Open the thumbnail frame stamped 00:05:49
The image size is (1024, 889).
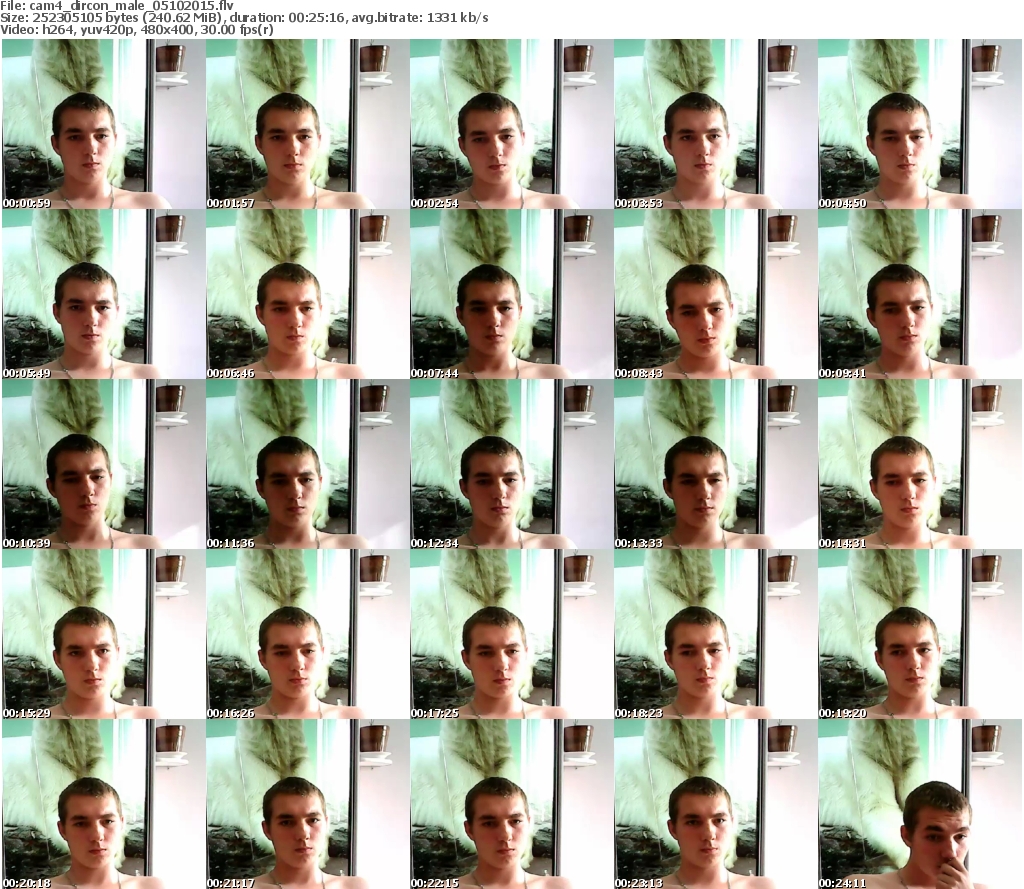click(x=103, y=294)
